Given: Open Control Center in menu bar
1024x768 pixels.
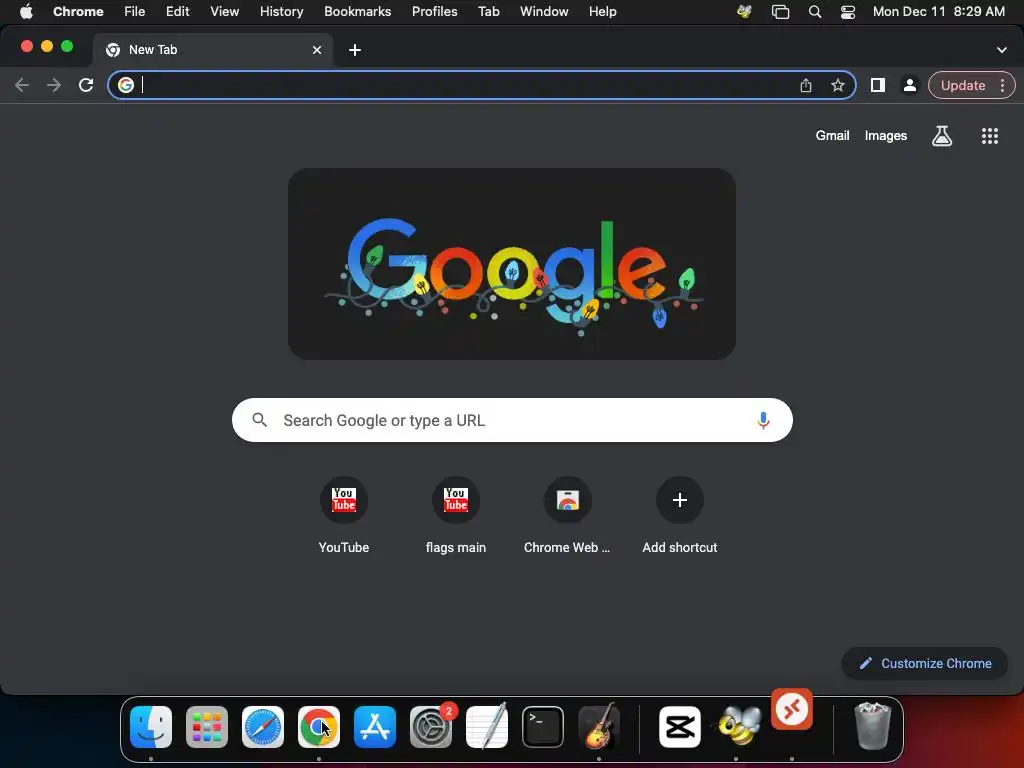Looking at the screenshot, I should [x=848, y=11].
